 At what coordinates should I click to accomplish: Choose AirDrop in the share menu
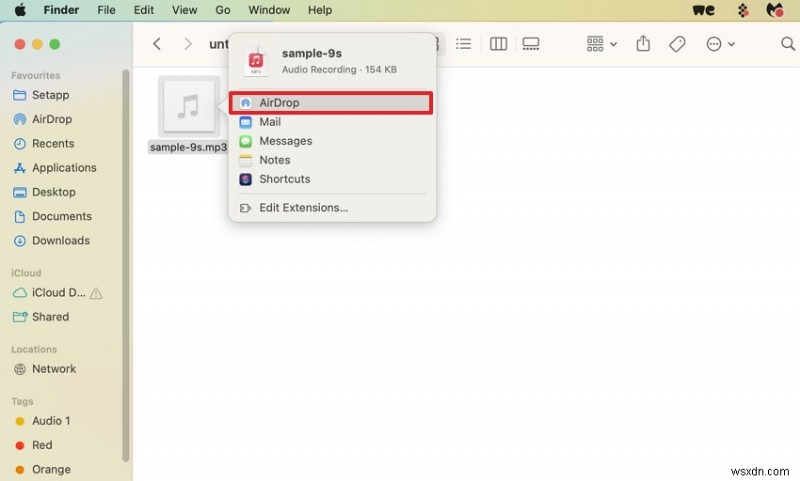tap(331, 103)
